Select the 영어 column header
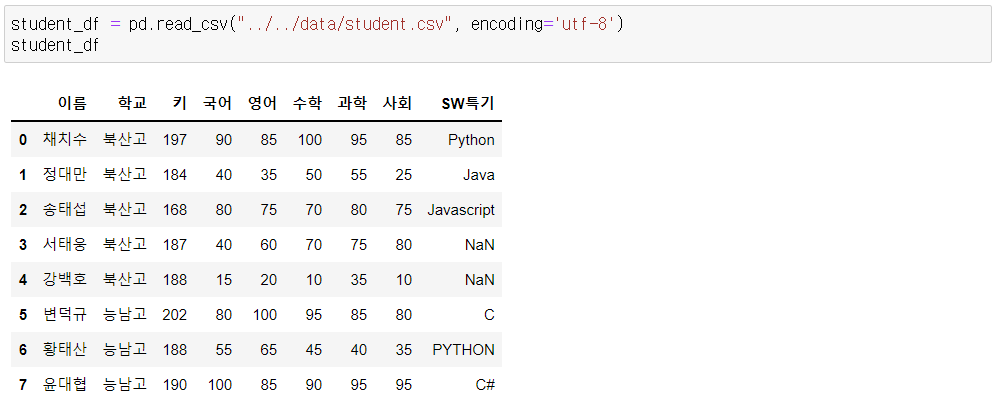The height and width of the screenshot is (415, 1005). point(263,103)
